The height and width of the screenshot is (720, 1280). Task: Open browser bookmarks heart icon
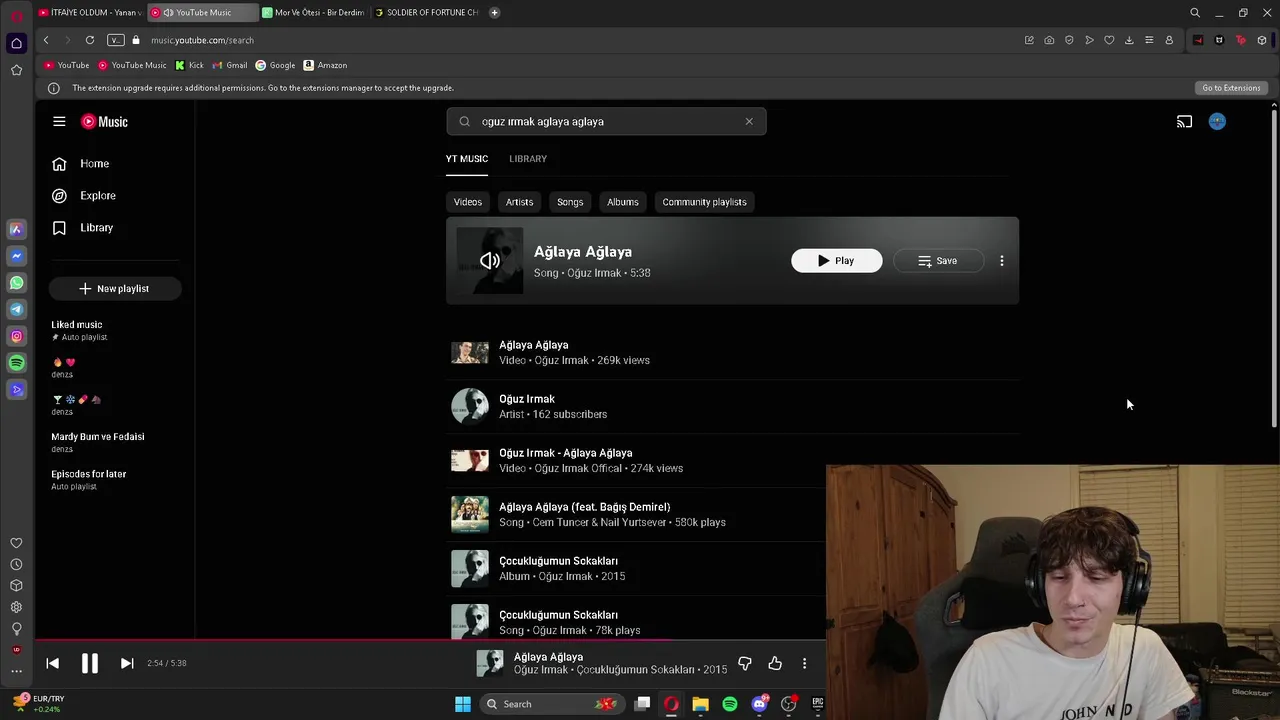pyautogui.click(x=1109, y=40)
